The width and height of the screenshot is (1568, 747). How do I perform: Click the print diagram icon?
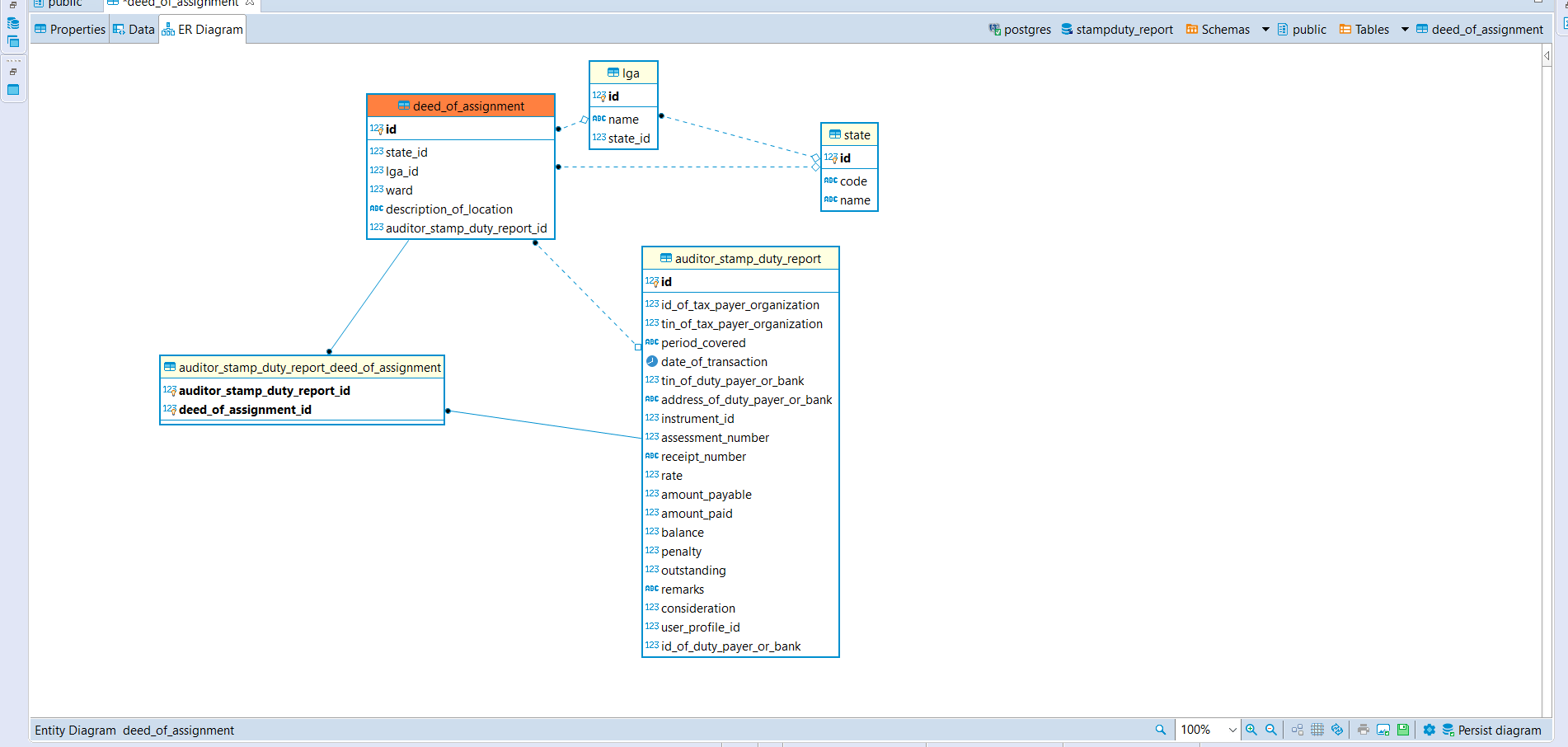(1363, 730)
